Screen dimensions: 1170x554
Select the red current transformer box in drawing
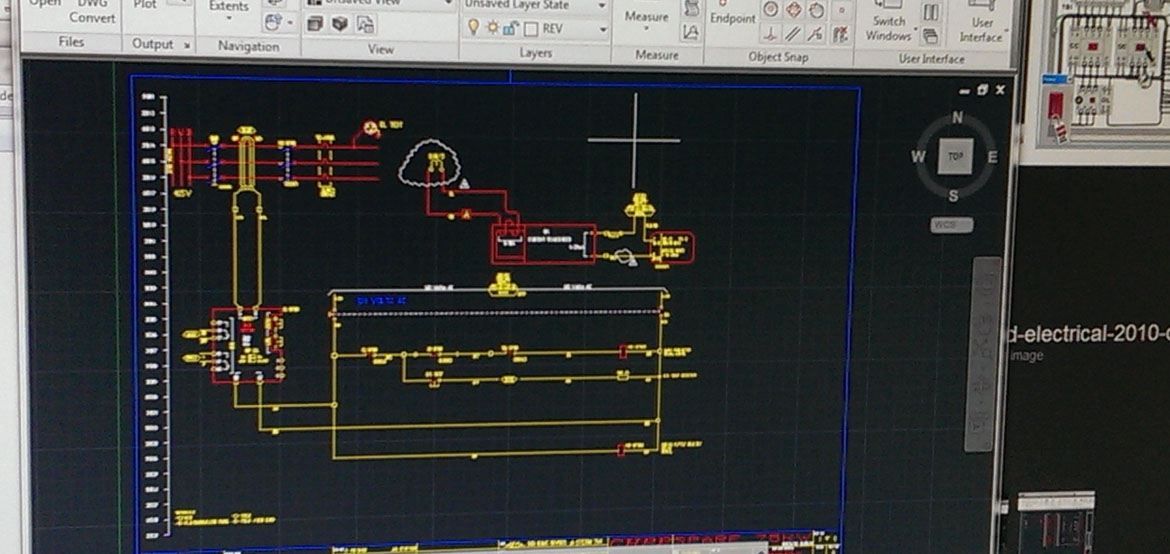tap(543, 243)
